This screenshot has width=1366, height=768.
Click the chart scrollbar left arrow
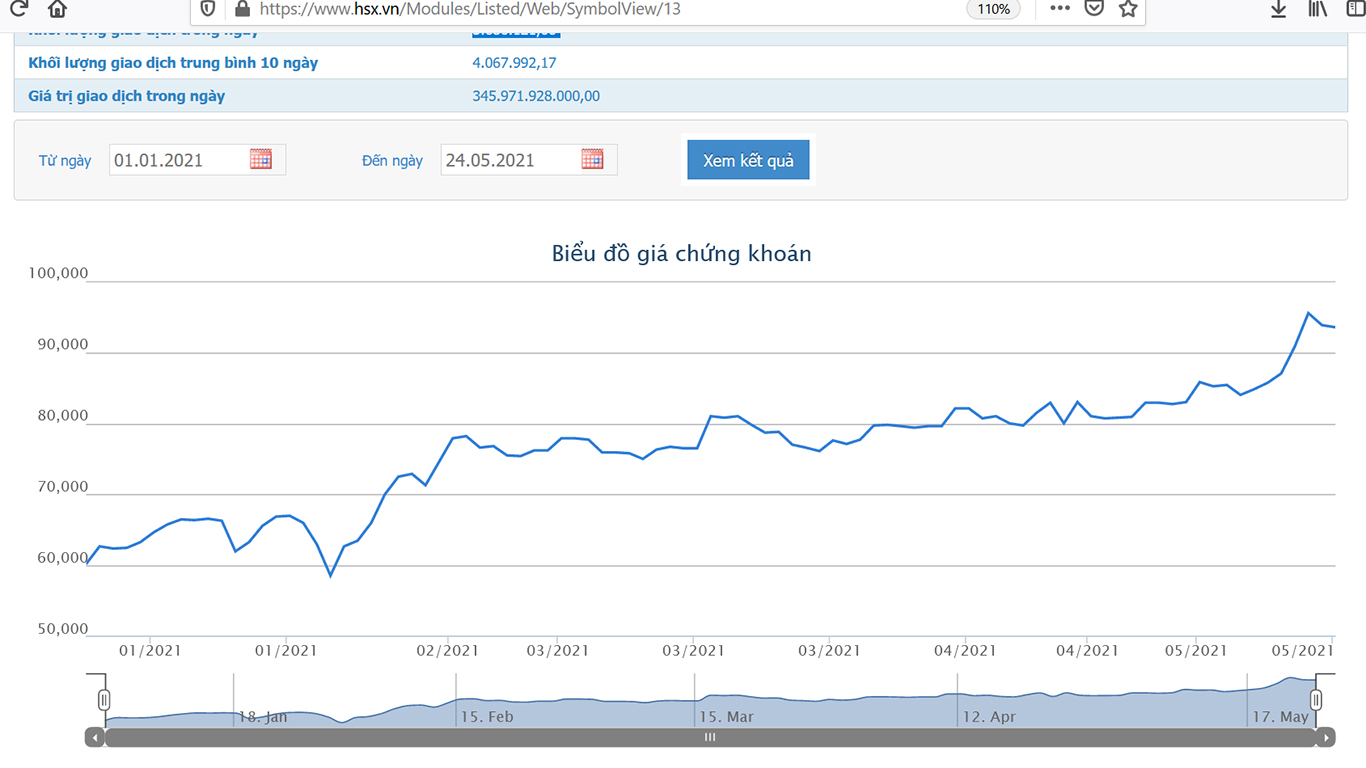[x=95, y=738]
